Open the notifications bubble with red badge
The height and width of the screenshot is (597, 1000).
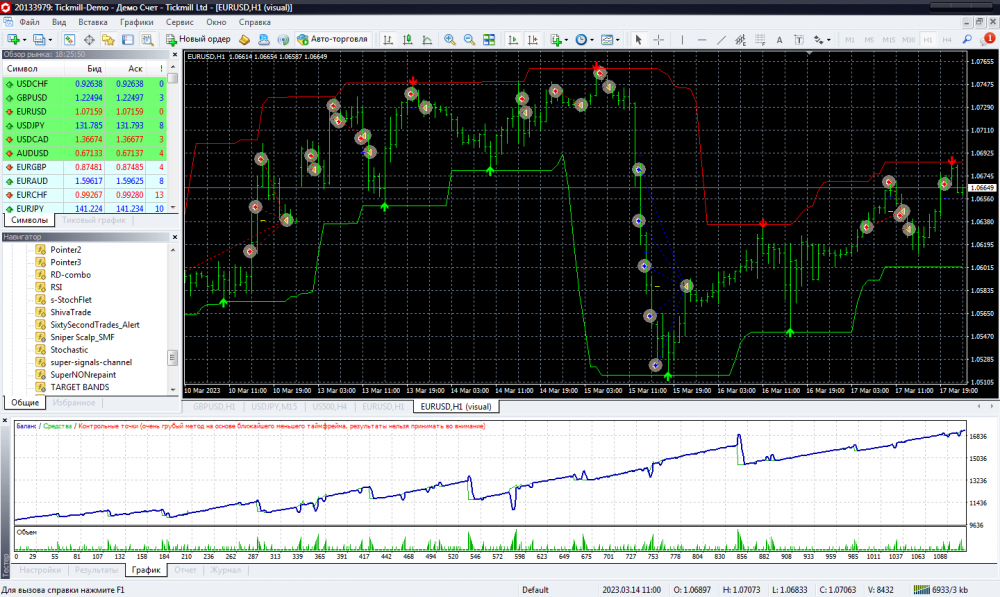pos(988,40)
